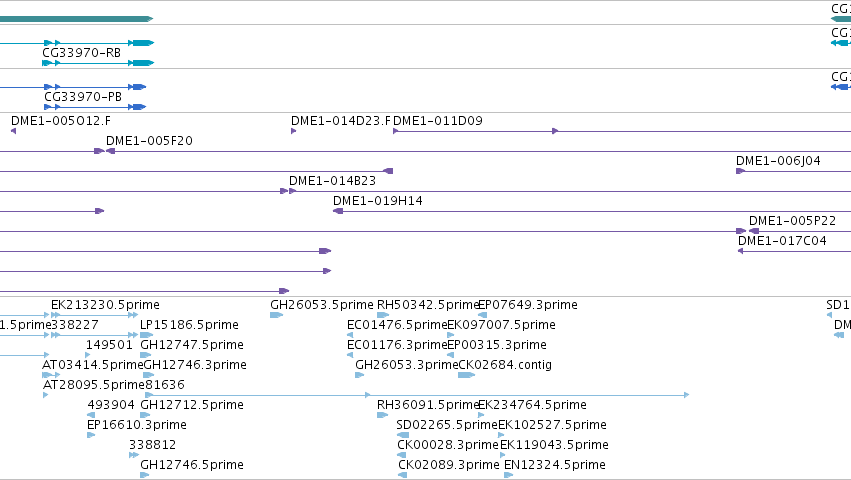Image resolution: width=851 pixels, height=480 pixels.
Task: Select the 338227 feature label
Action: coord(75,325)
